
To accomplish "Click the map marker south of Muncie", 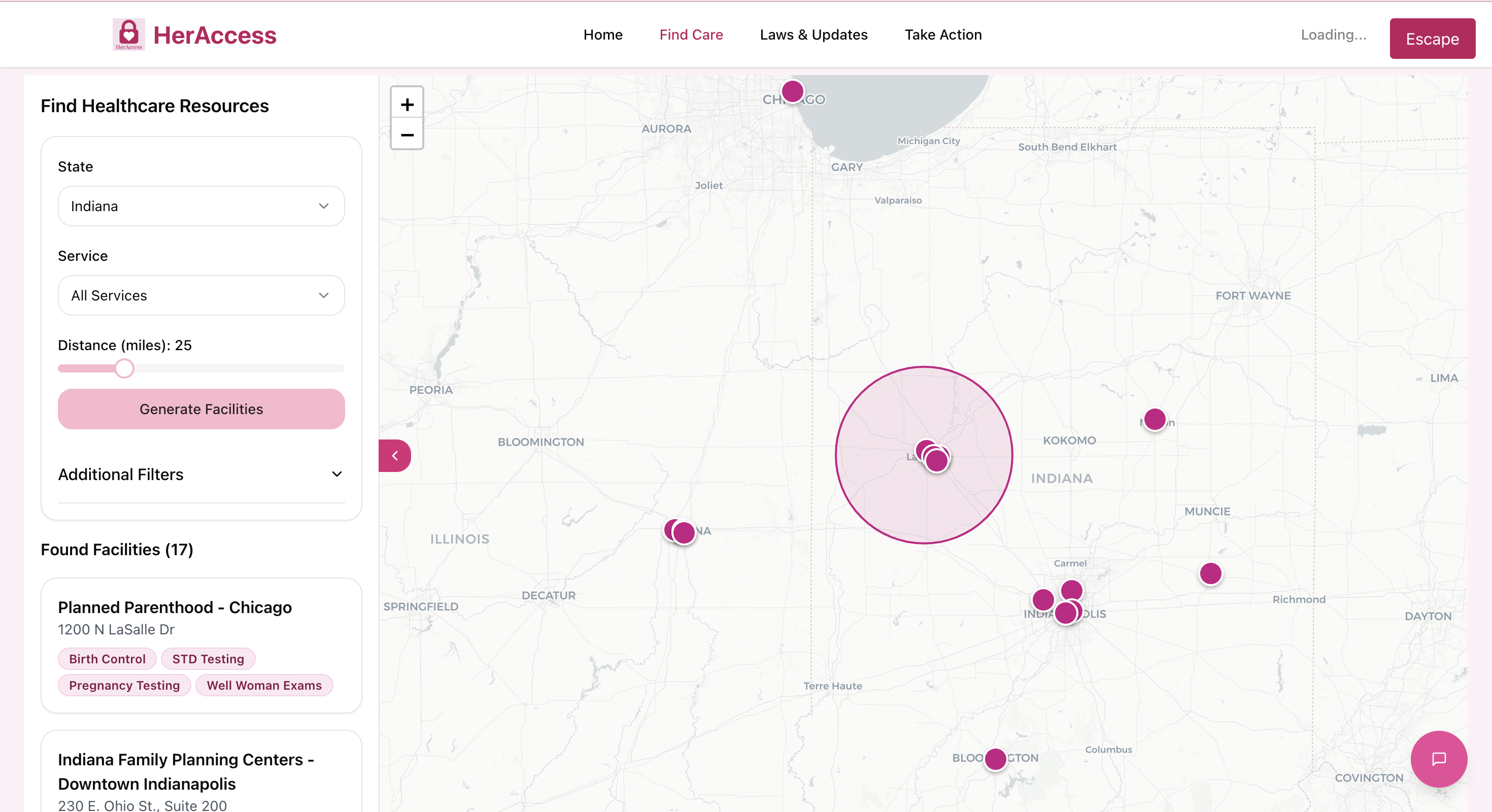I will tap(1210, 573).
